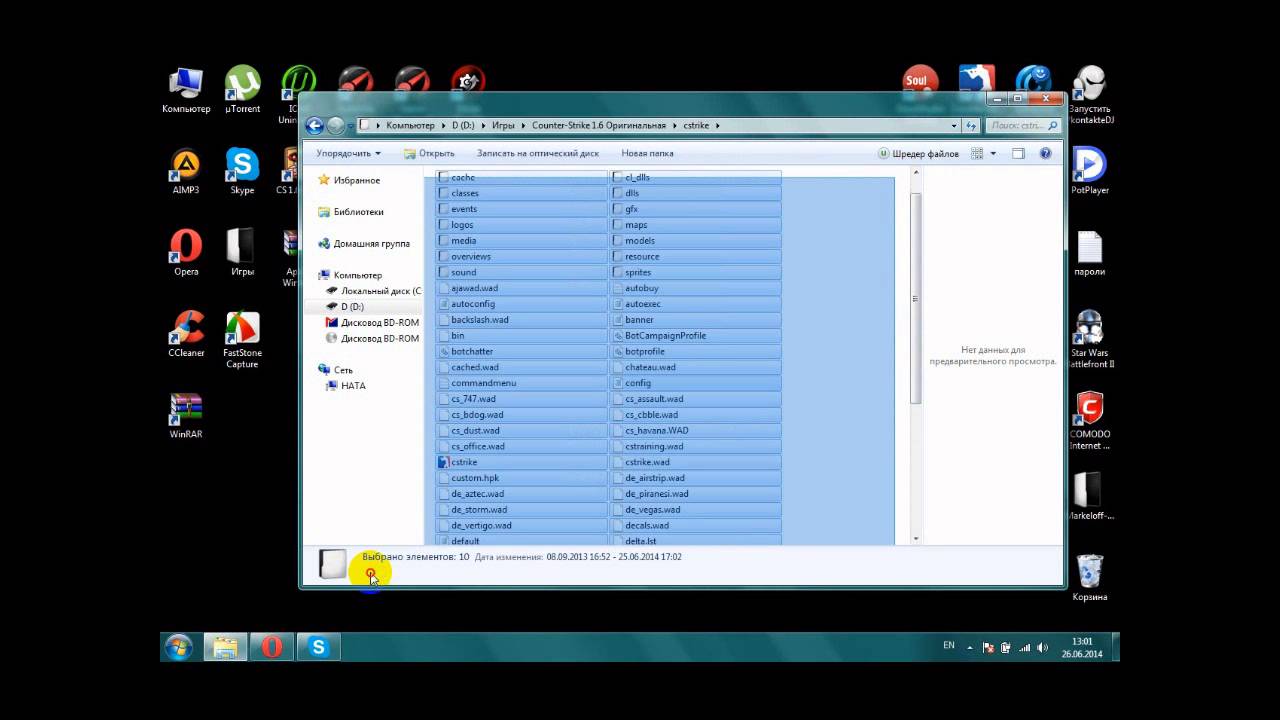Click Counter-Strike 1.6 Оригинальная breadcrumb
1280x720 pixels.
(x=598, y=126)
